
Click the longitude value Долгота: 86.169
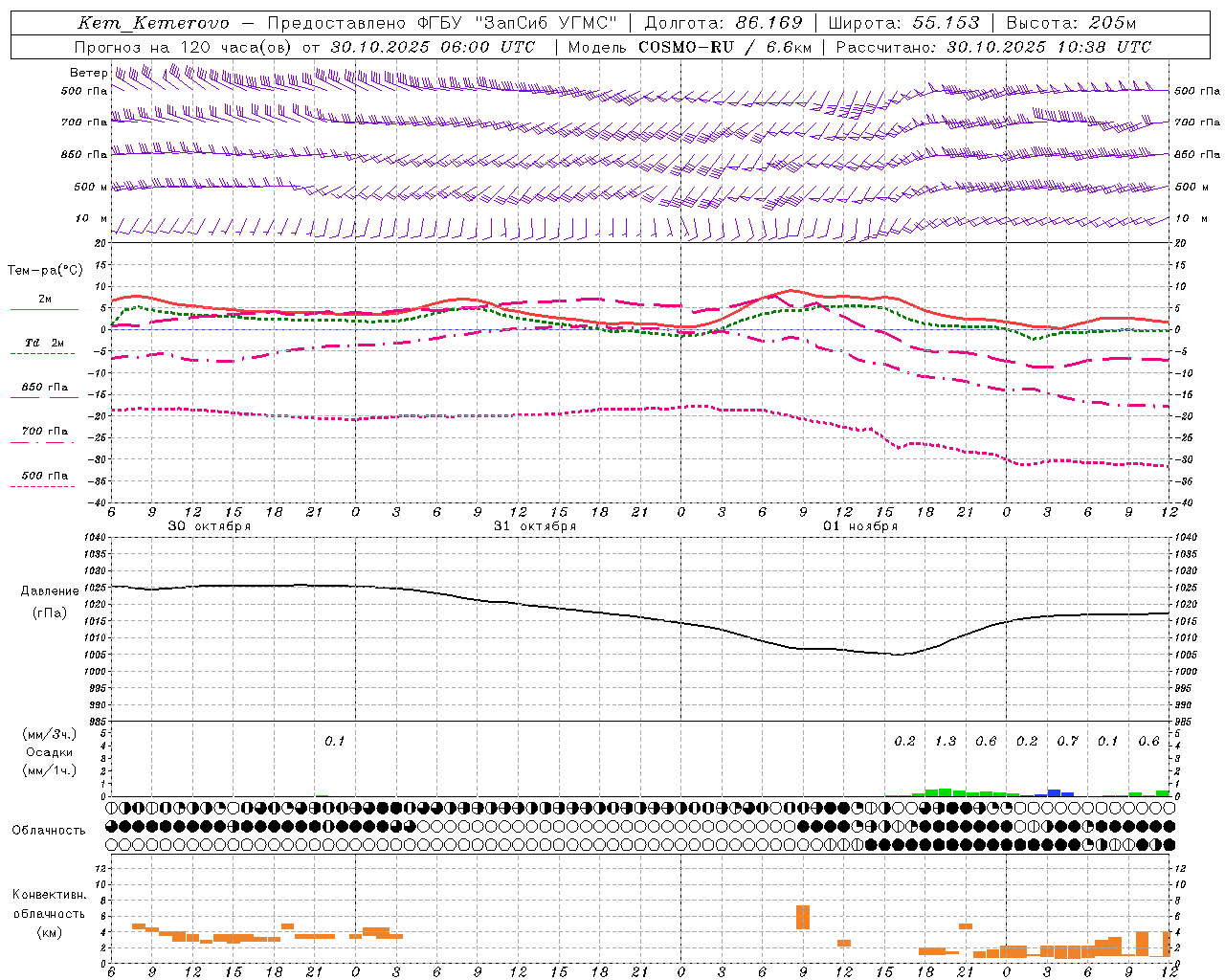724,23
